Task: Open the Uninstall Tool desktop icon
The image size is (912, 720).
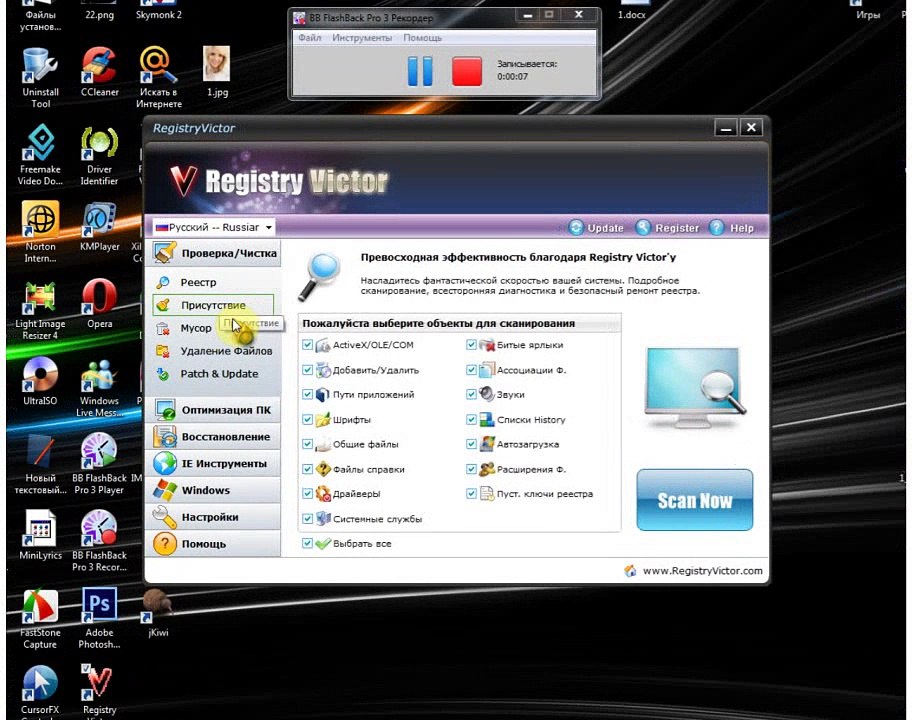Action: coord(40,77)
